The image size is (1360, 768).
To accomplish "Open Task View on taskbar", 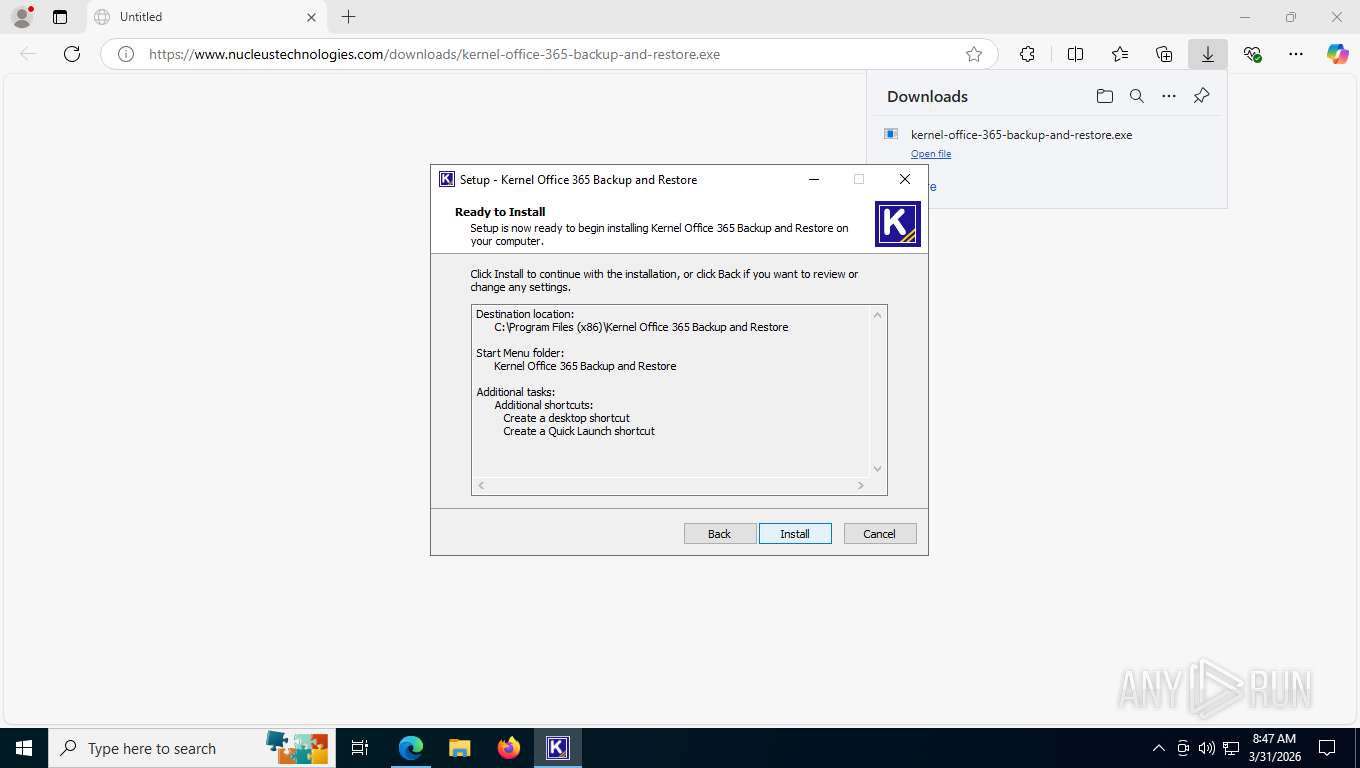I will click(x=360, y=748).
